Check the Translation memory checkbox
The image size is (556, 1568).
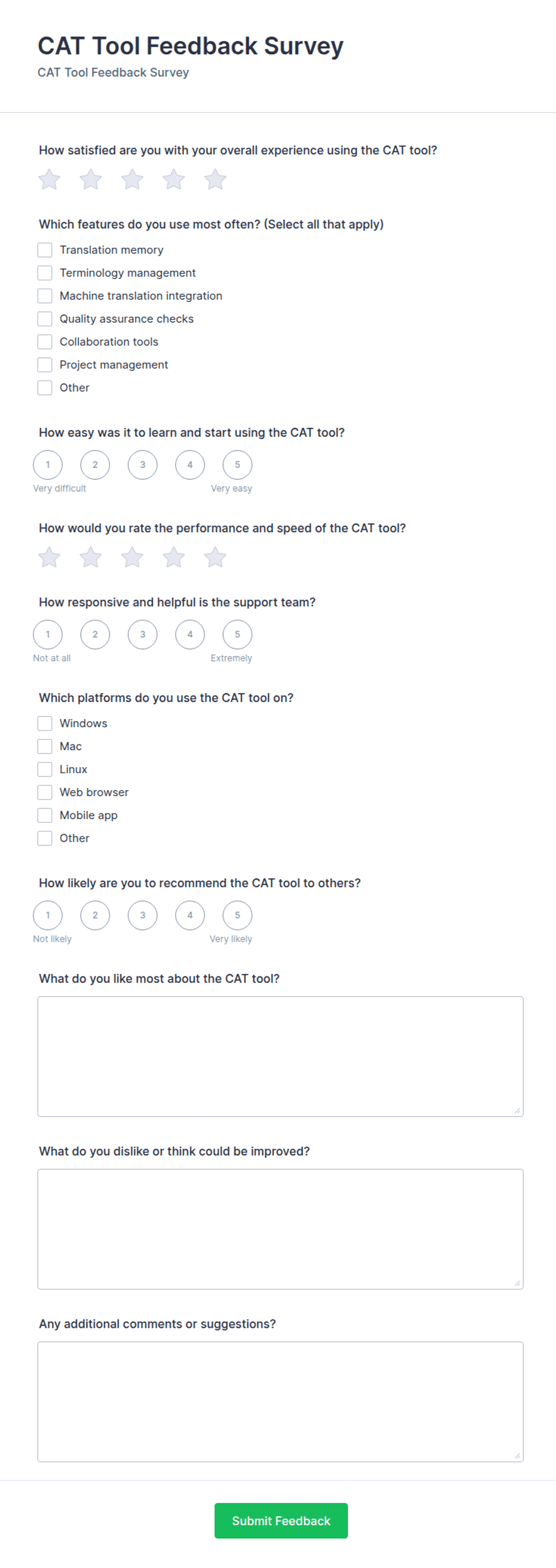(x=45, y=250)
